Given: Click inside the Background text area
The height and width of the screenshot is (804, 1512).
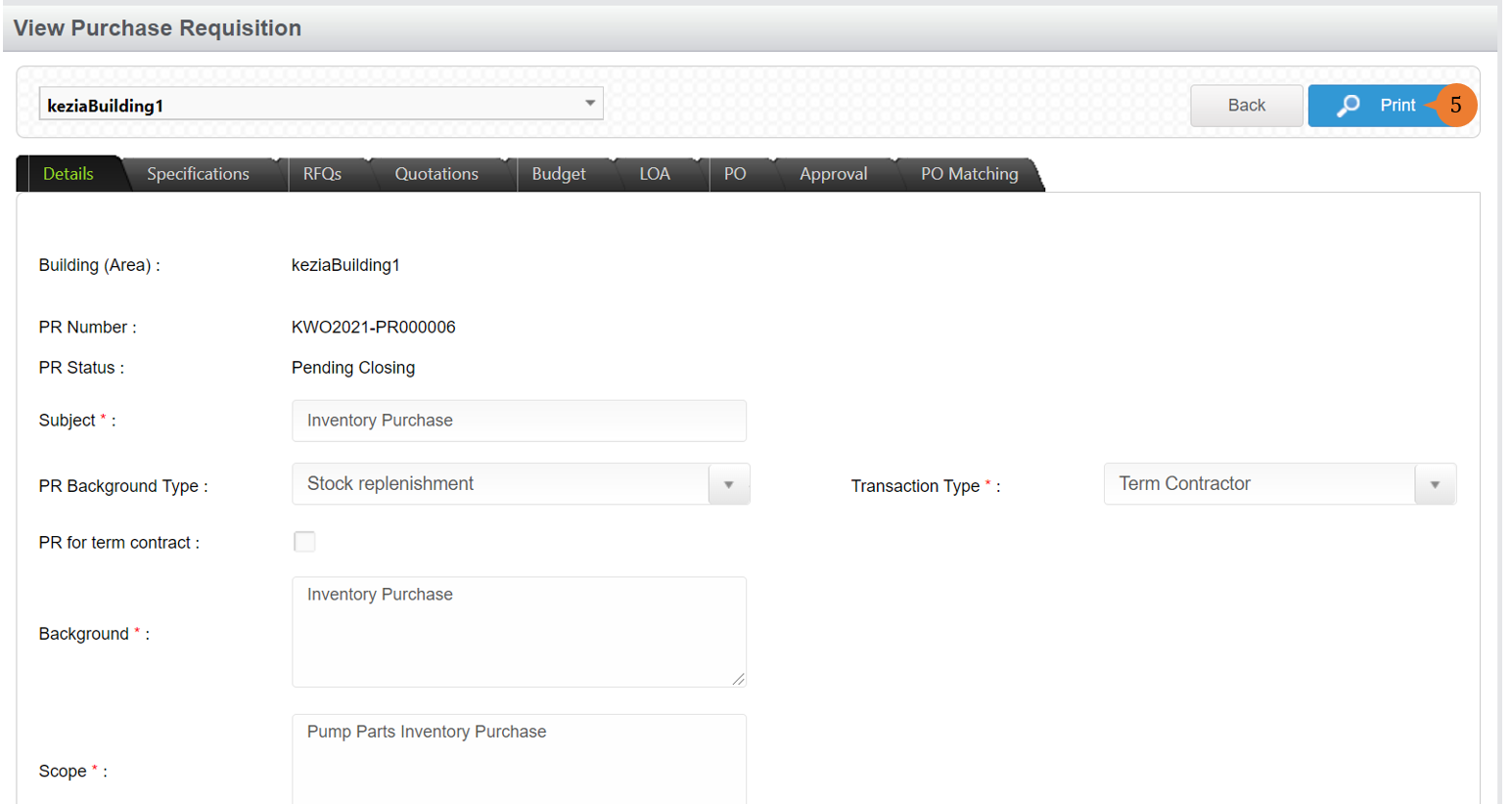Looking at the screenshot, I should point(519,632).
